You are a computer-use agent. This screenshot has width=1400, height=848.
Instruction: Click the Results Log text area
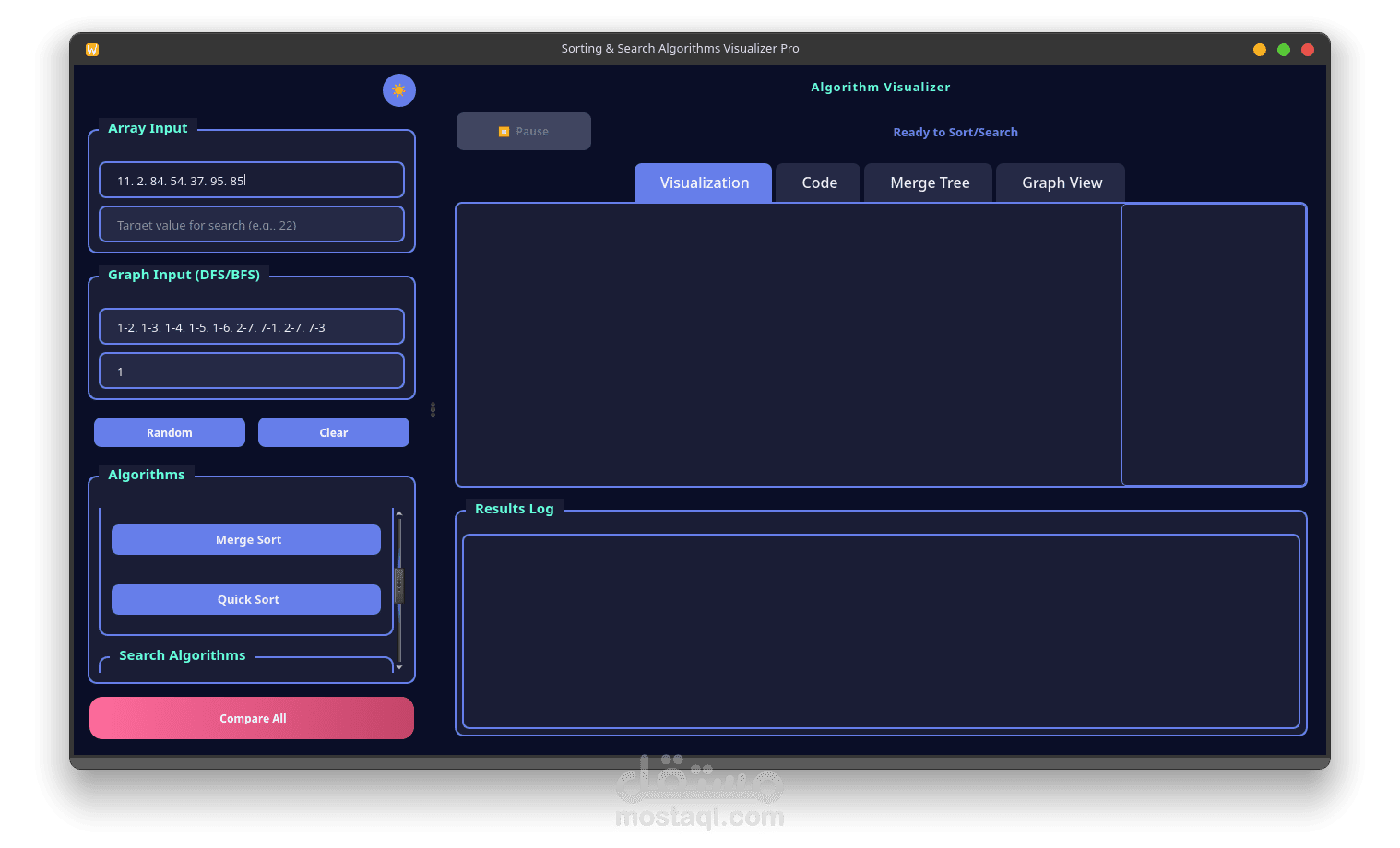(881, 631)
